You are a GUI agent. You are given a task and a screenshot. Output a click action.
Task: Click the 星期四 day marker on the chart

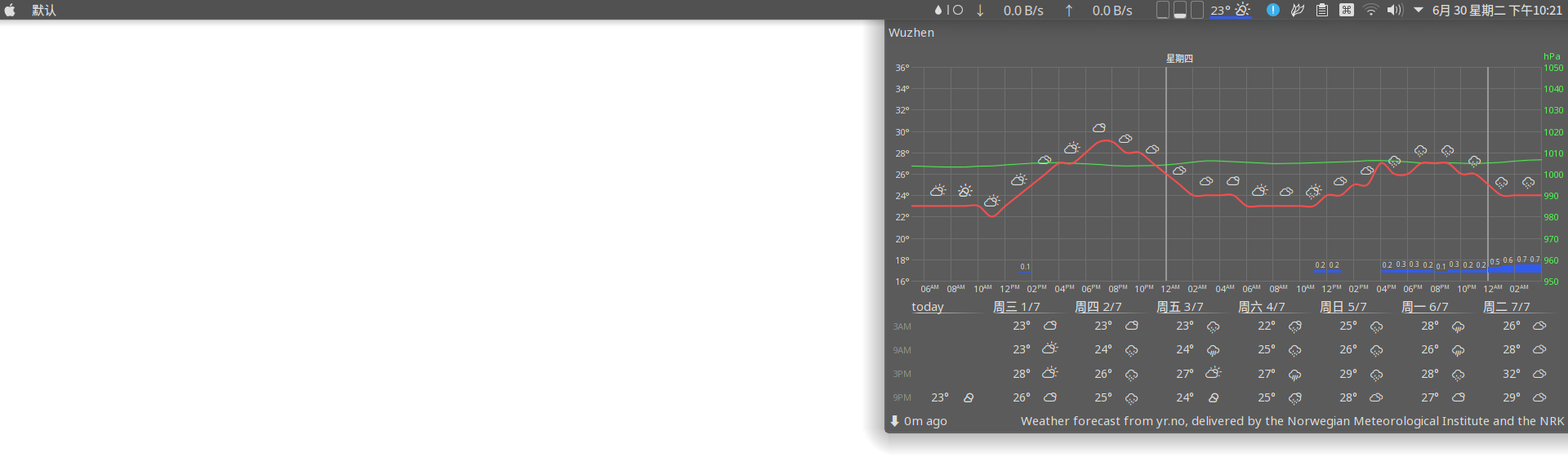[x=1179, y=59]
